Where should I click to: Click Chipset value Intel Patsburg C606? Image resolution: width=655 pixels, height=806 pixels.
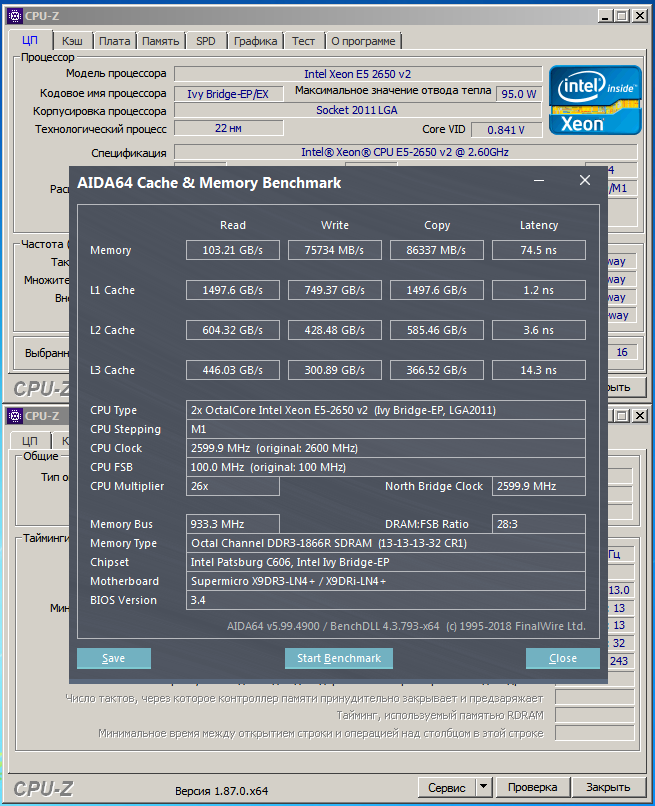tap(386, 562)
